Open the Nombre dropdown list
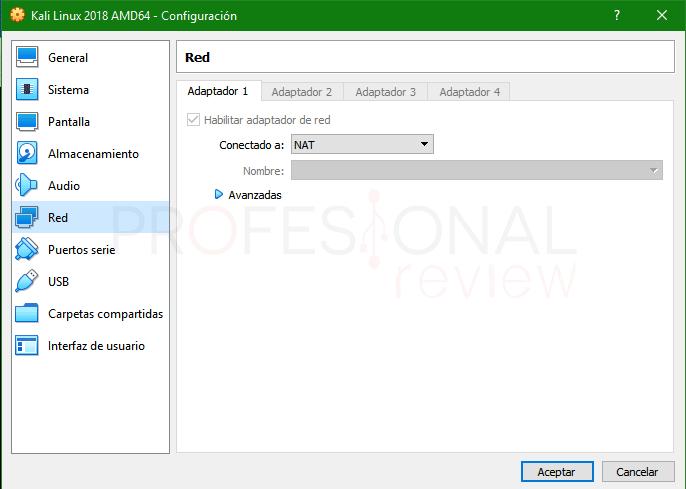The image size is (686, 489). pyautogui.click(x=477, y=170)
